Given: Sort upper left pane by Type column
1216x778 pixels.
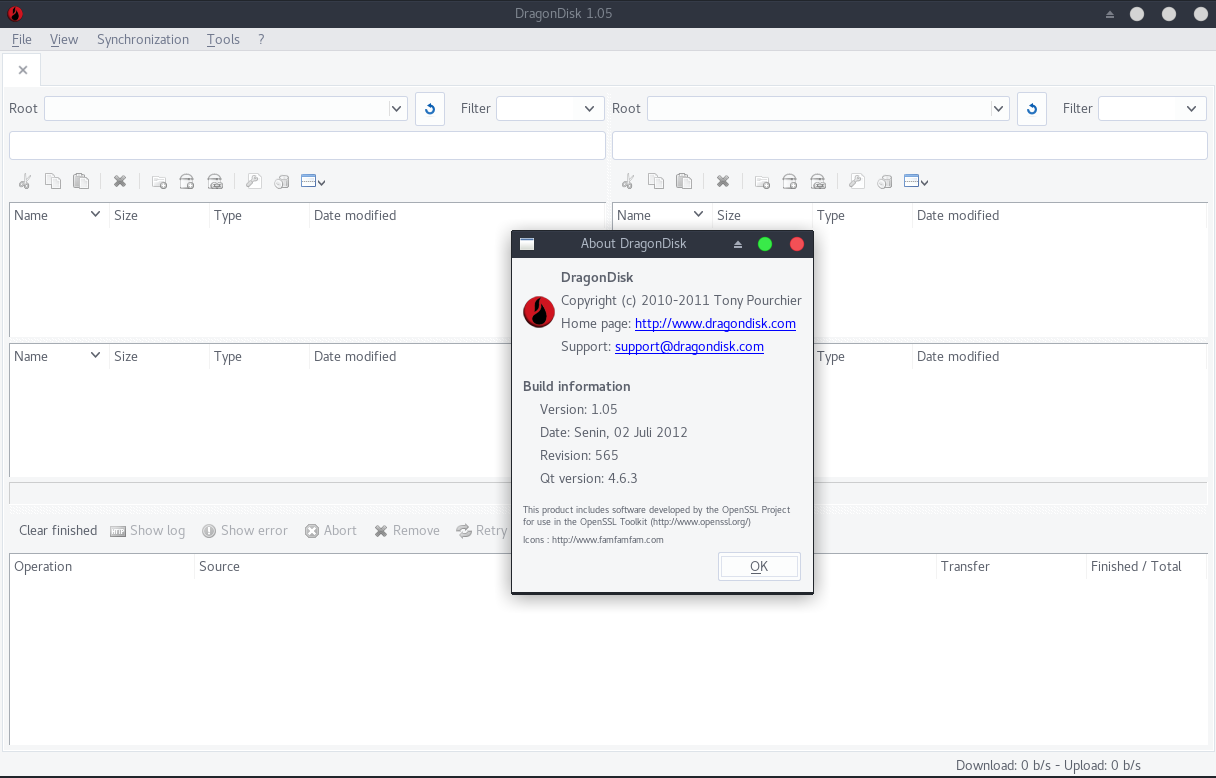Looking at the screenshot, I should 259,215.
